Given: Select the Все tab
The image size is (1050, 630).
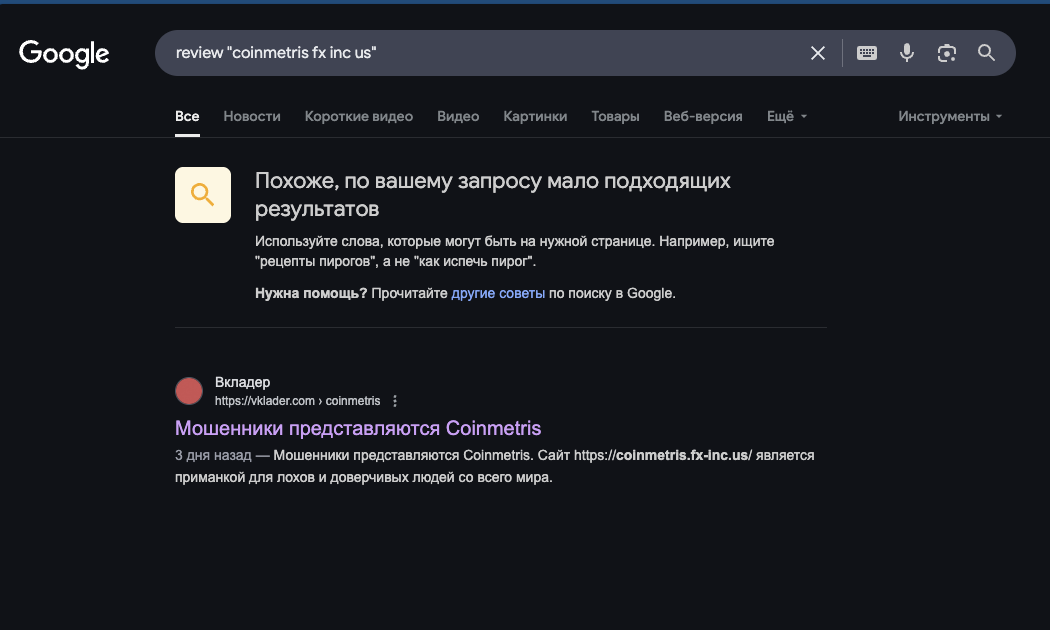Looking at the screenshot, I should [187, 116].
